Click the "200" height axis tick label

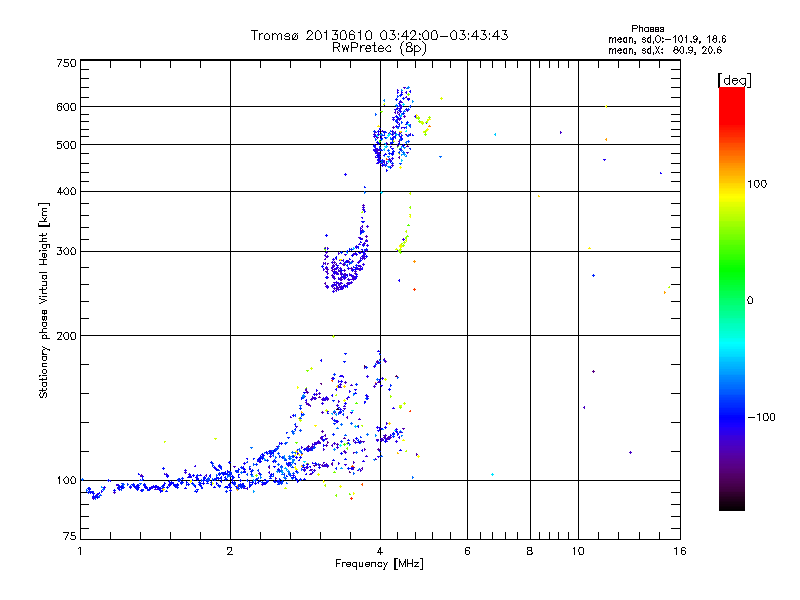click(66, 336)
